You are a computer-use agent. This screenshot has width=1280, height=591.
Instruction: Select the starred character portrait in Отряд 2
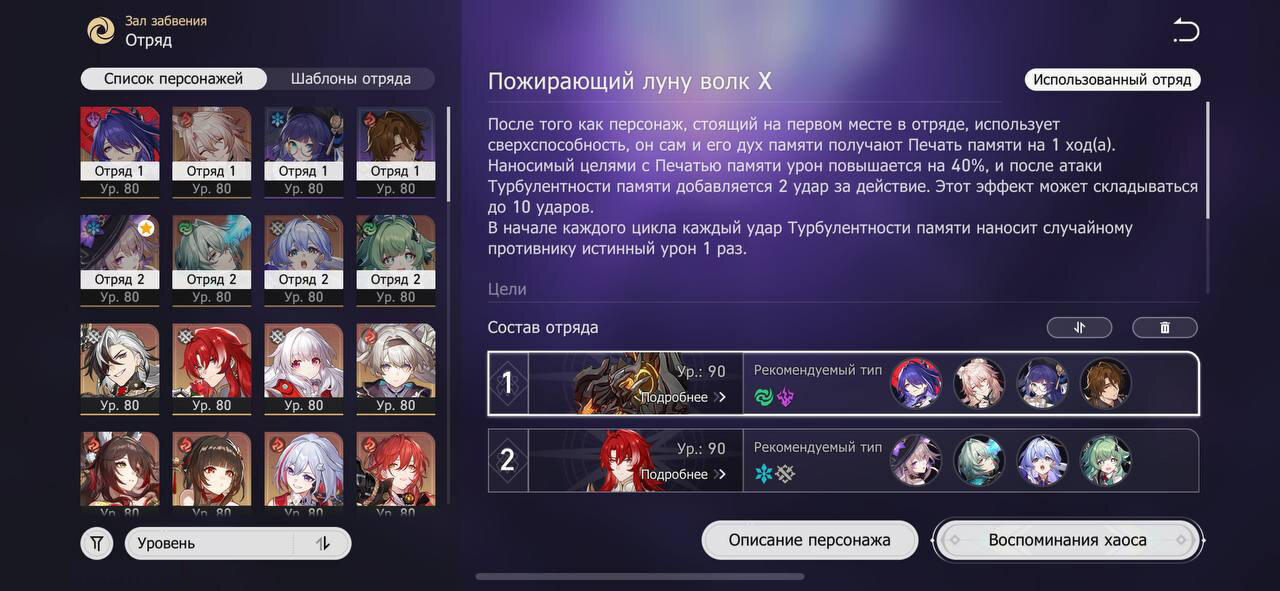pyautogui.click(x=120, y=260)
